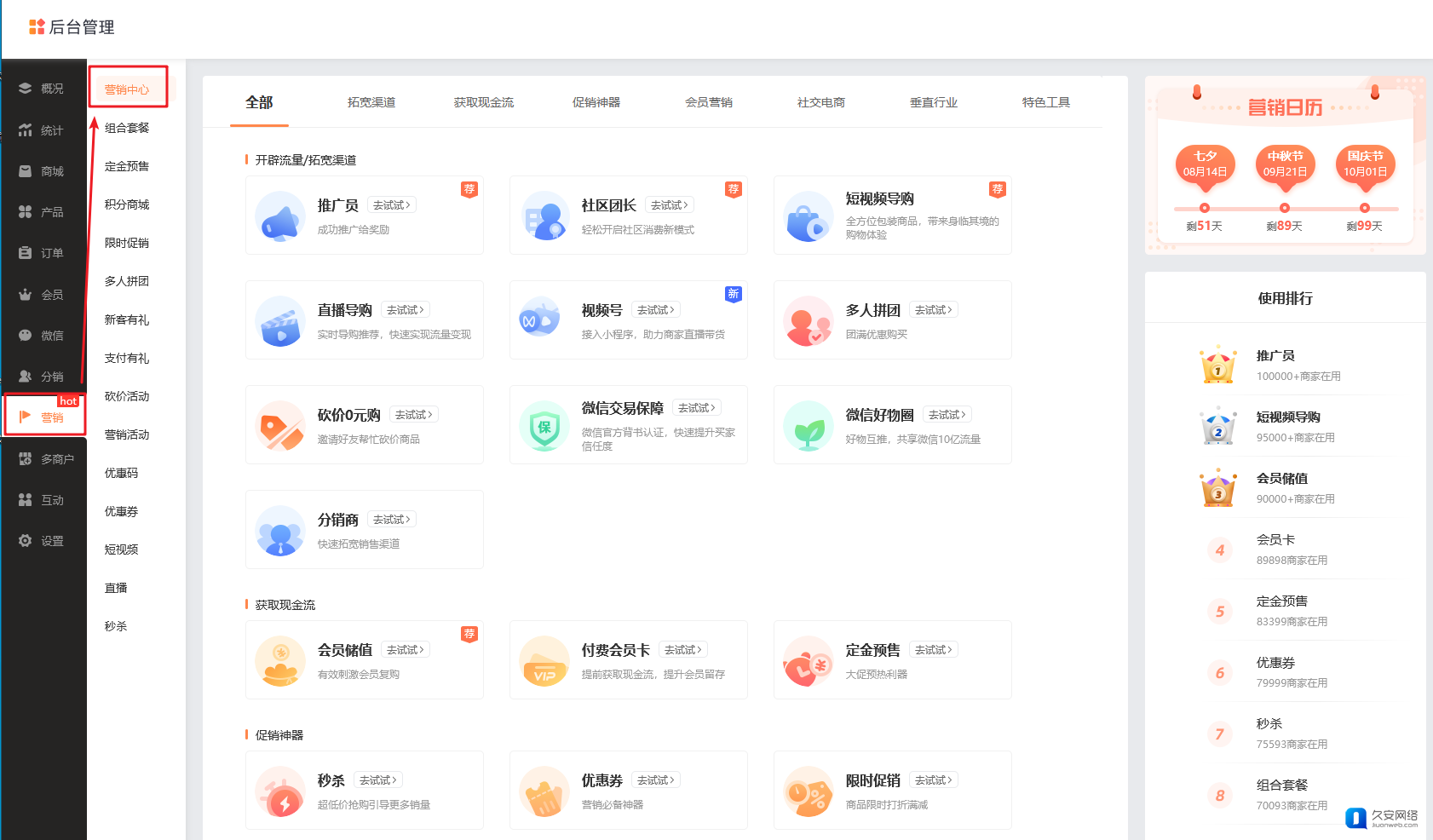Click 会员卡 in the usage ranking
This screenshot has height=840, width=1433.
[1275, 539]
